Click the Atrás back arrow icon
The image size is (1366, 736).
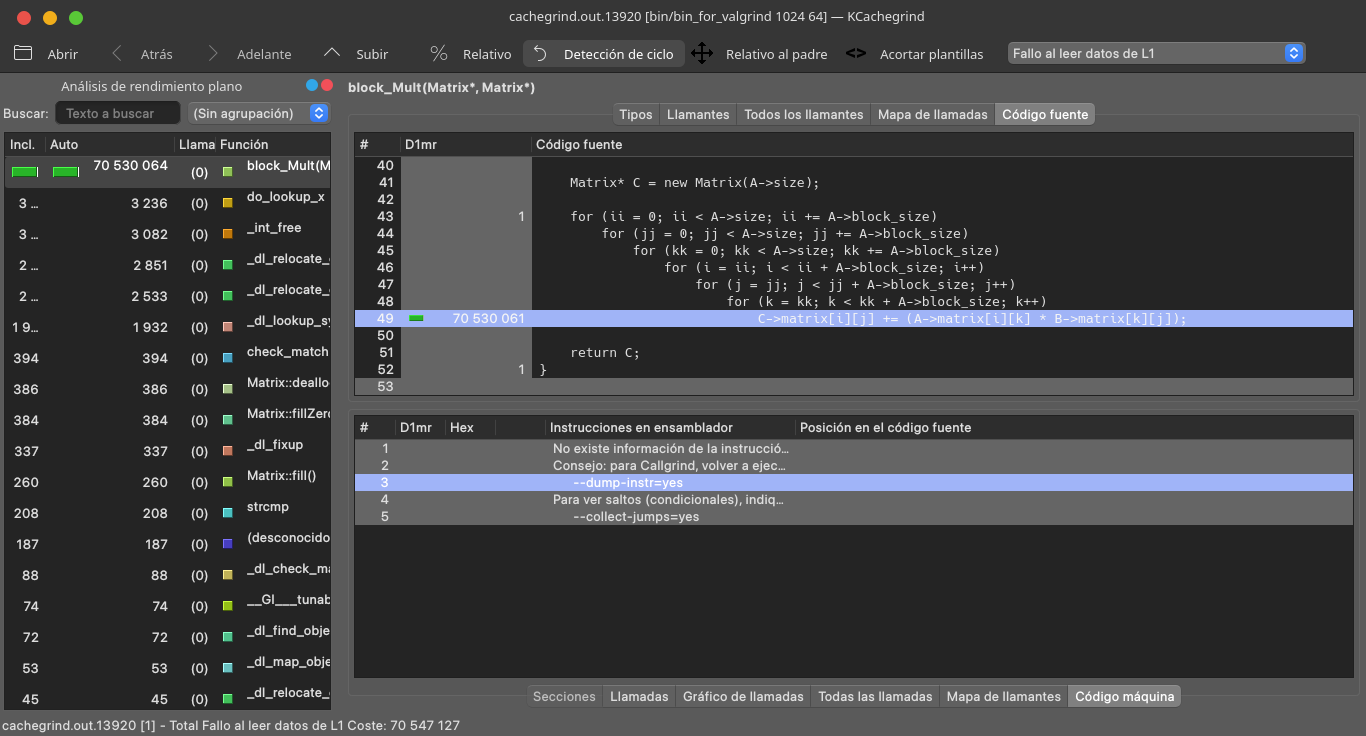(x=118, y=54)
